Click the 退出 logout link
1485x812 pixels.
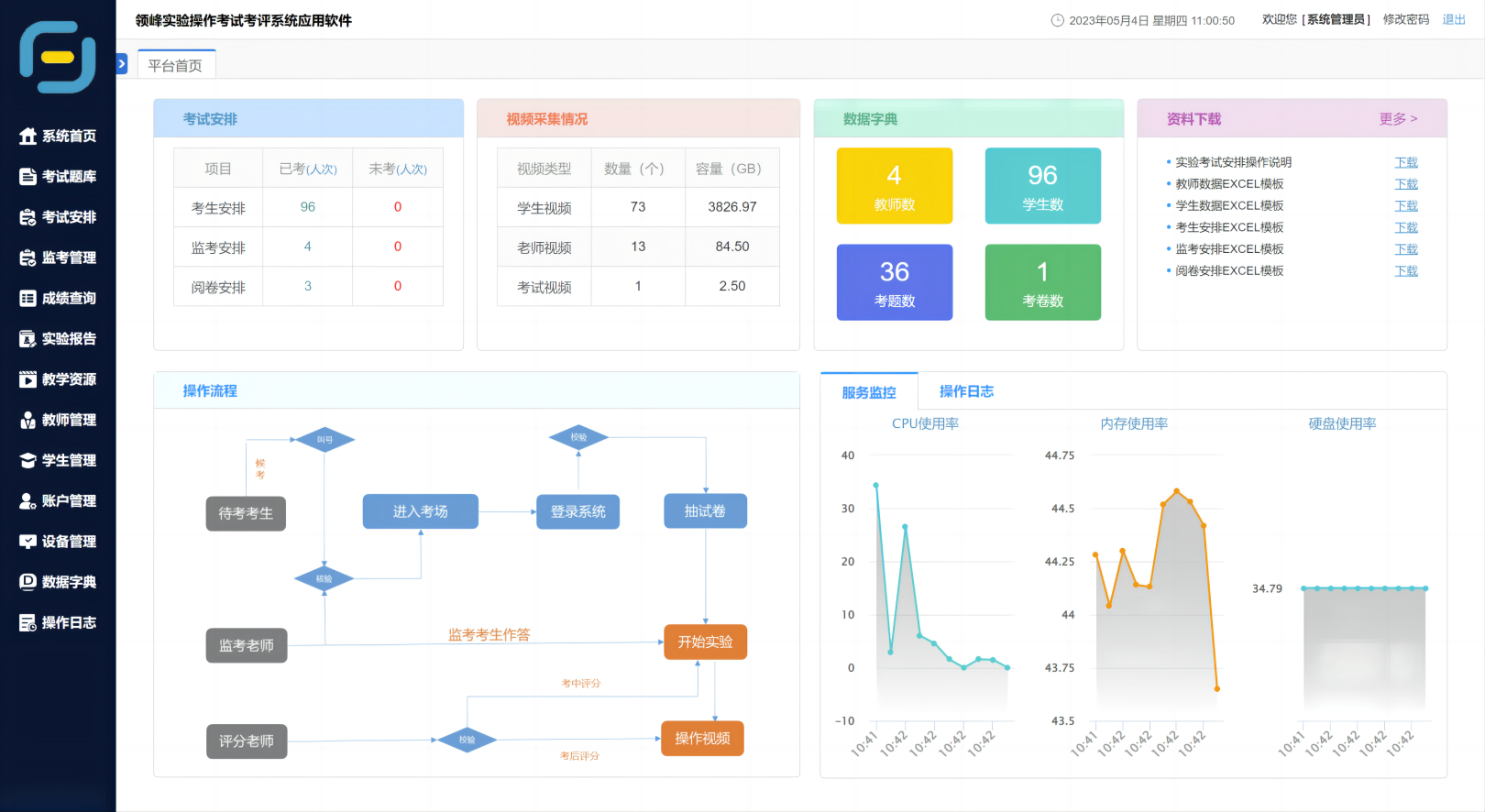point(1454,19)
